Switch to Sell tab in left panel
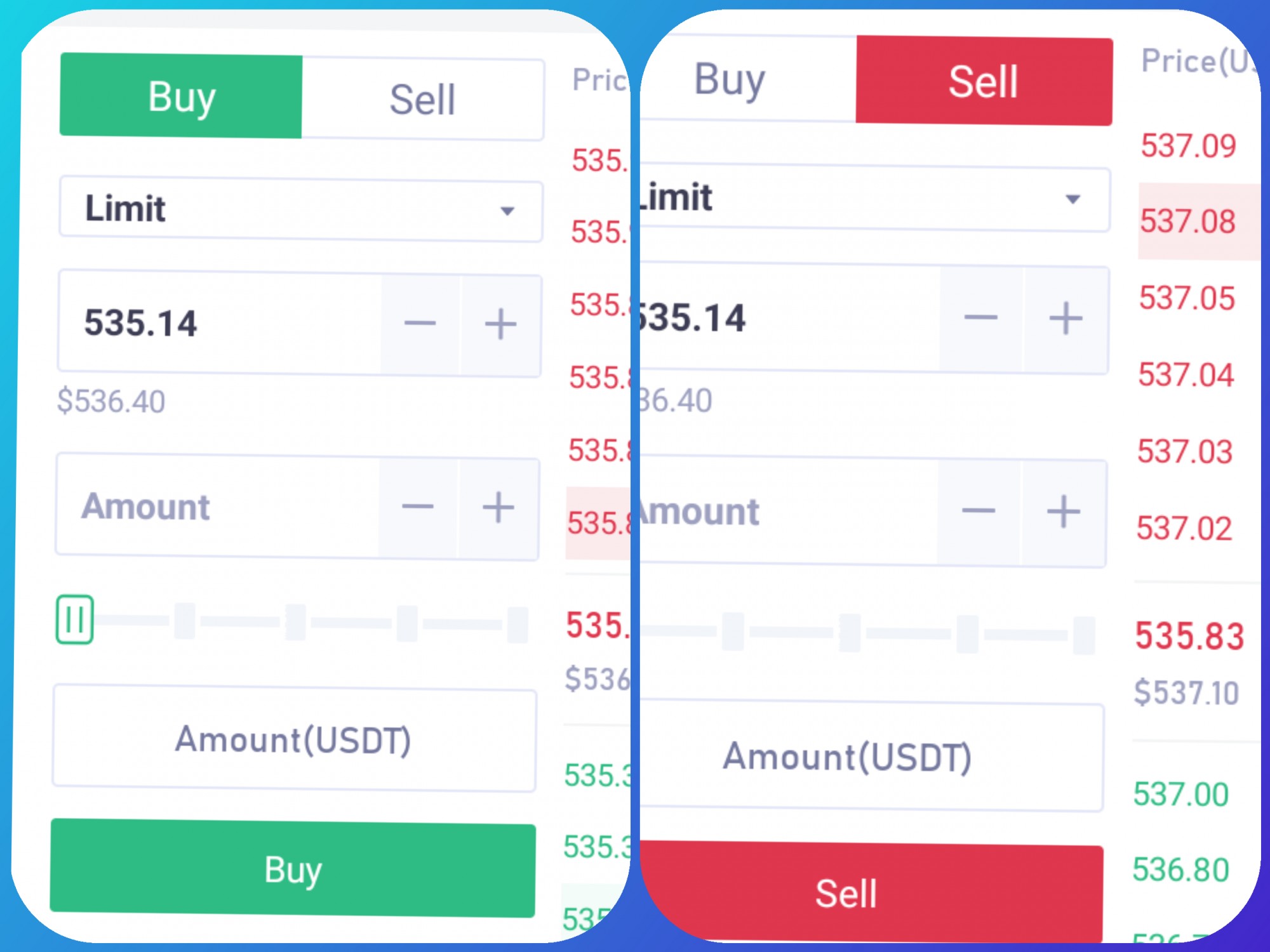 coord(423,99)
